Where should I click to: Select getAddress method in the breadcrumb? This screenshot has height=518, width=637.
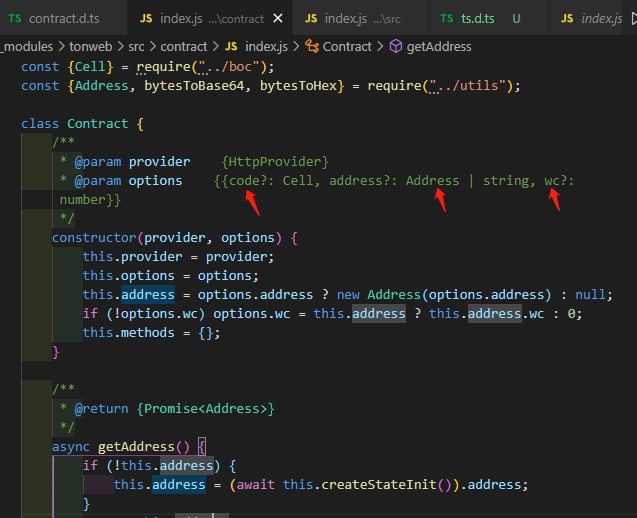pyautogui.click(x=439, y=47)
